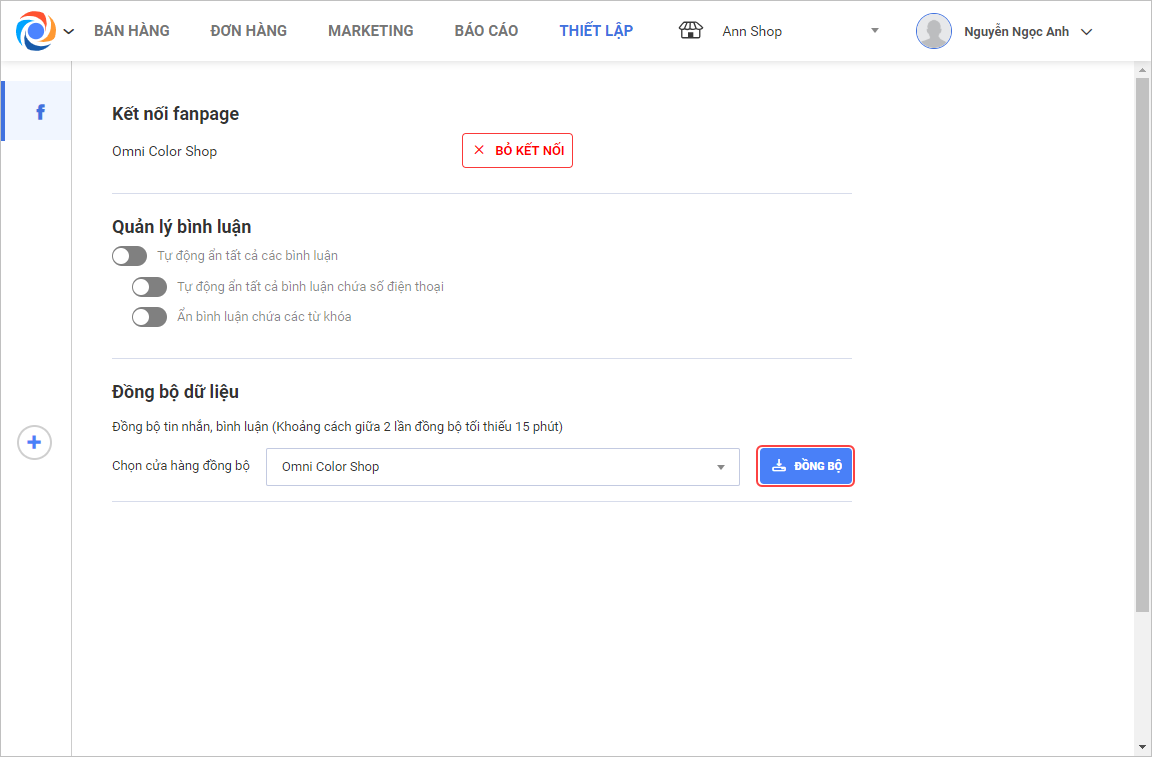This screenshot has height=757, width=1152.
Task: Open the MARKETING menu
Action: pyautogui.click(x=371, y=31)
